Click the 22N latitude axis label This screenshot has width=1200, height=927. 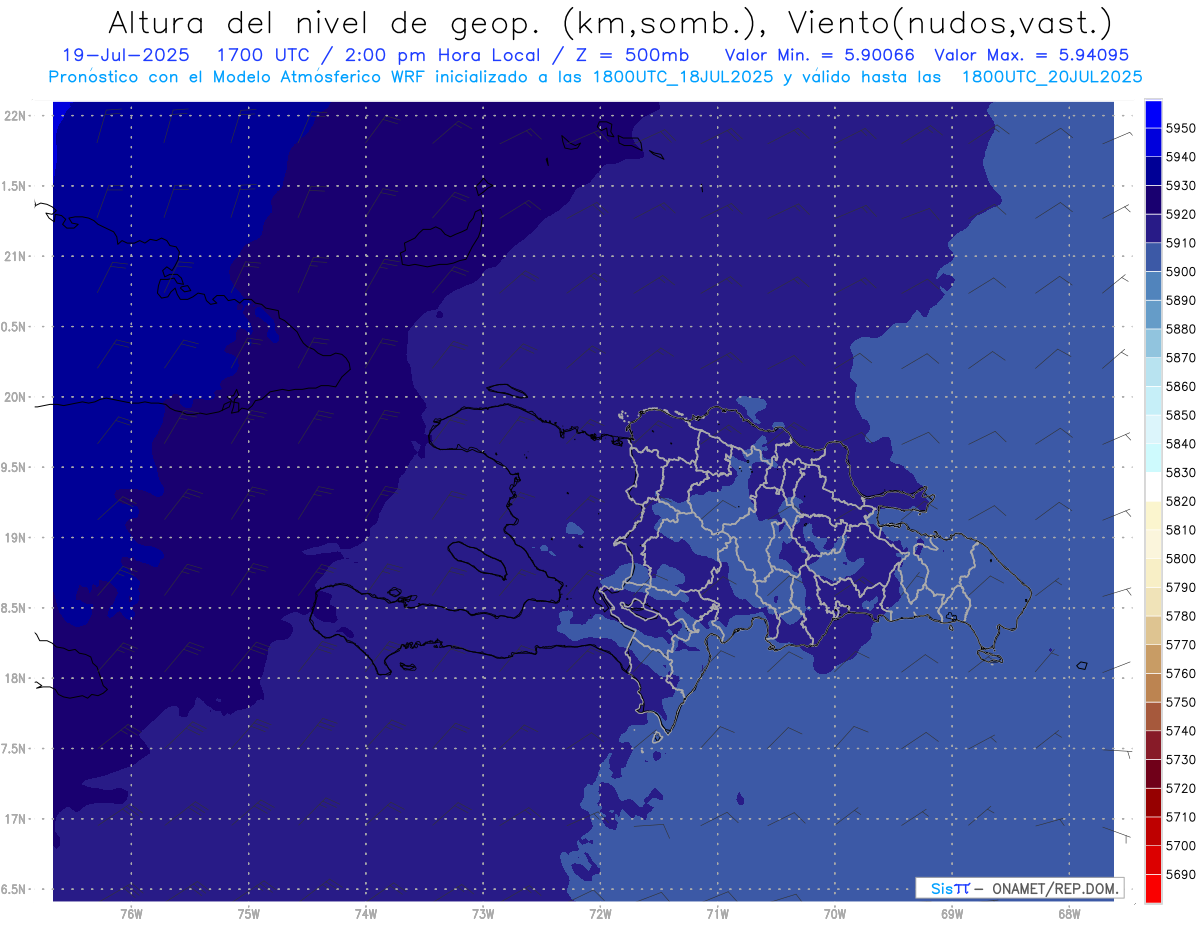pos(16,115)
